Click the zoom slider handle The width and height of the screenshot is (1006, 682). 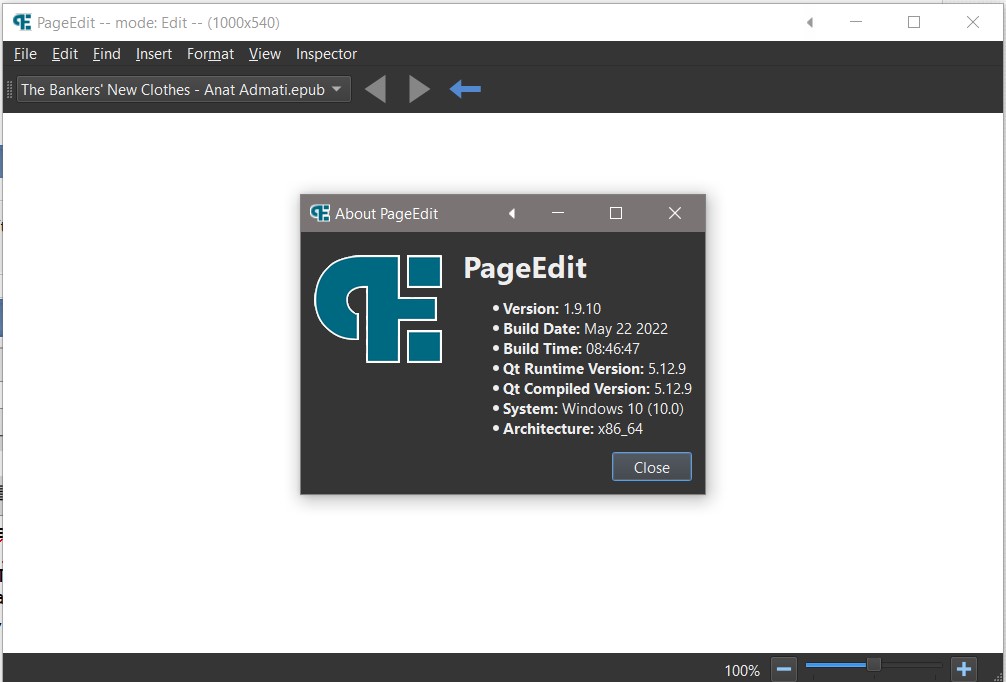(873, 664)
